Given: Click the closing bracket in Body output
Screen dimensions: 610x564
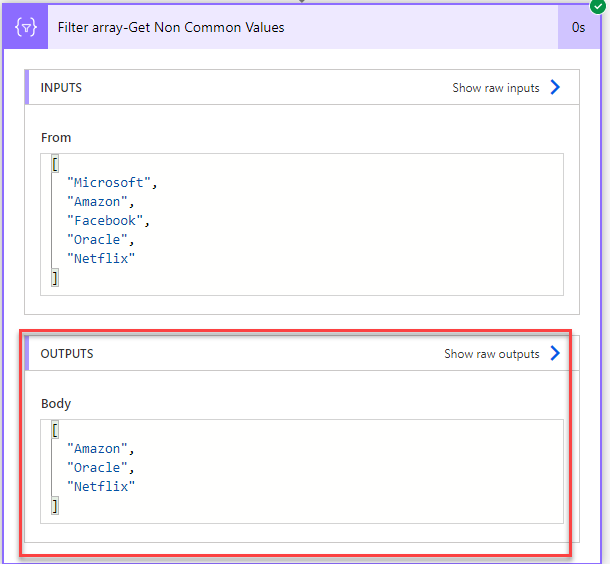Looking at the screenshot, I should [55, 506].
